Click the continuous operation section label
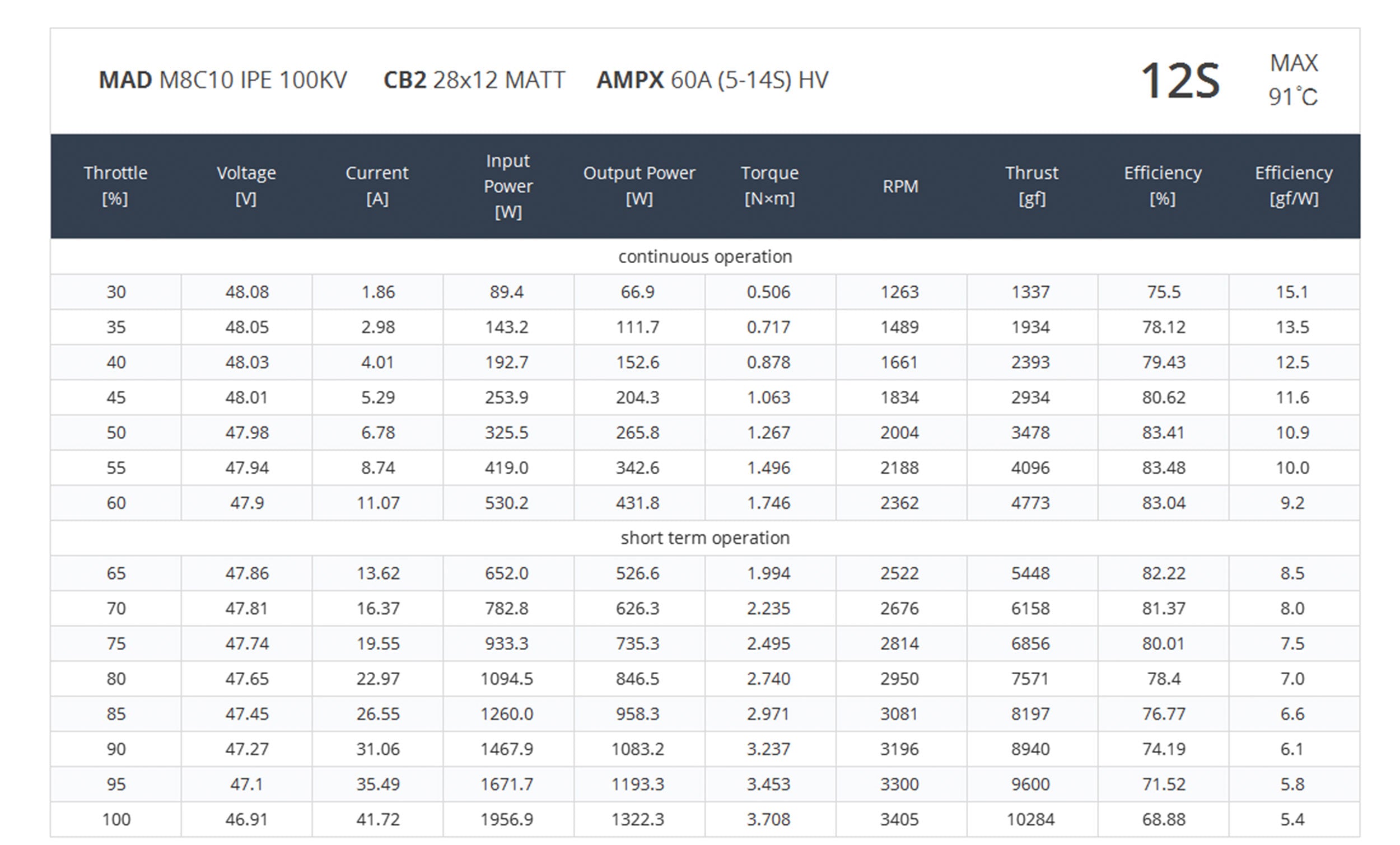Image resolution: width=1400 pixels, height=845 pixels. tap(704, 257)
